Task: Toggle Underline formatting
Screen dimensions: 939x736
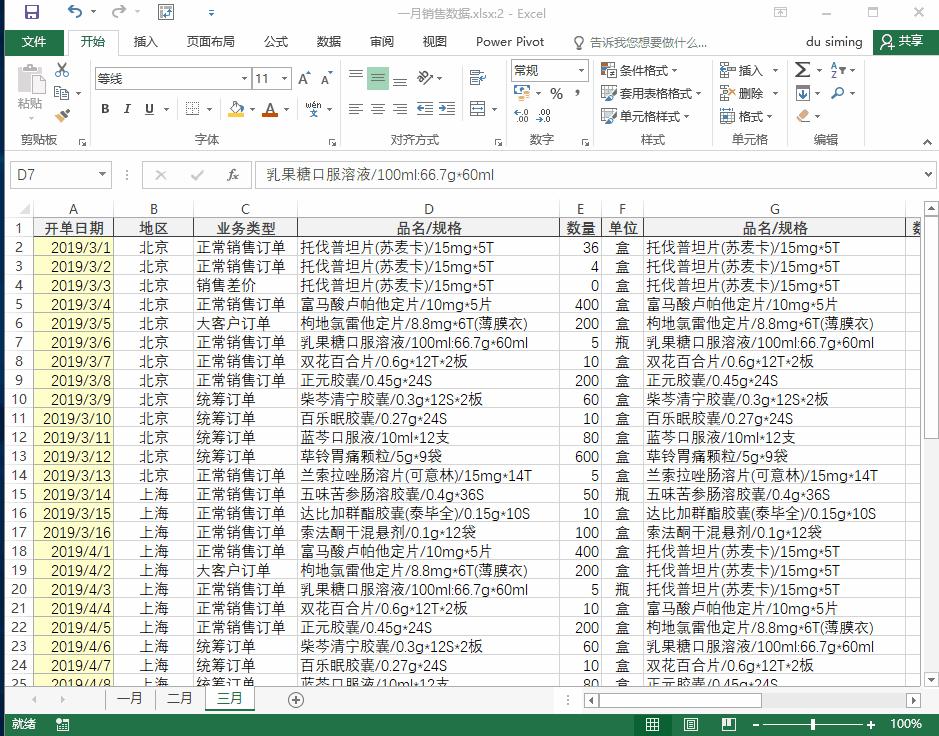Action: pyautogui.click(x=149, y=108)
